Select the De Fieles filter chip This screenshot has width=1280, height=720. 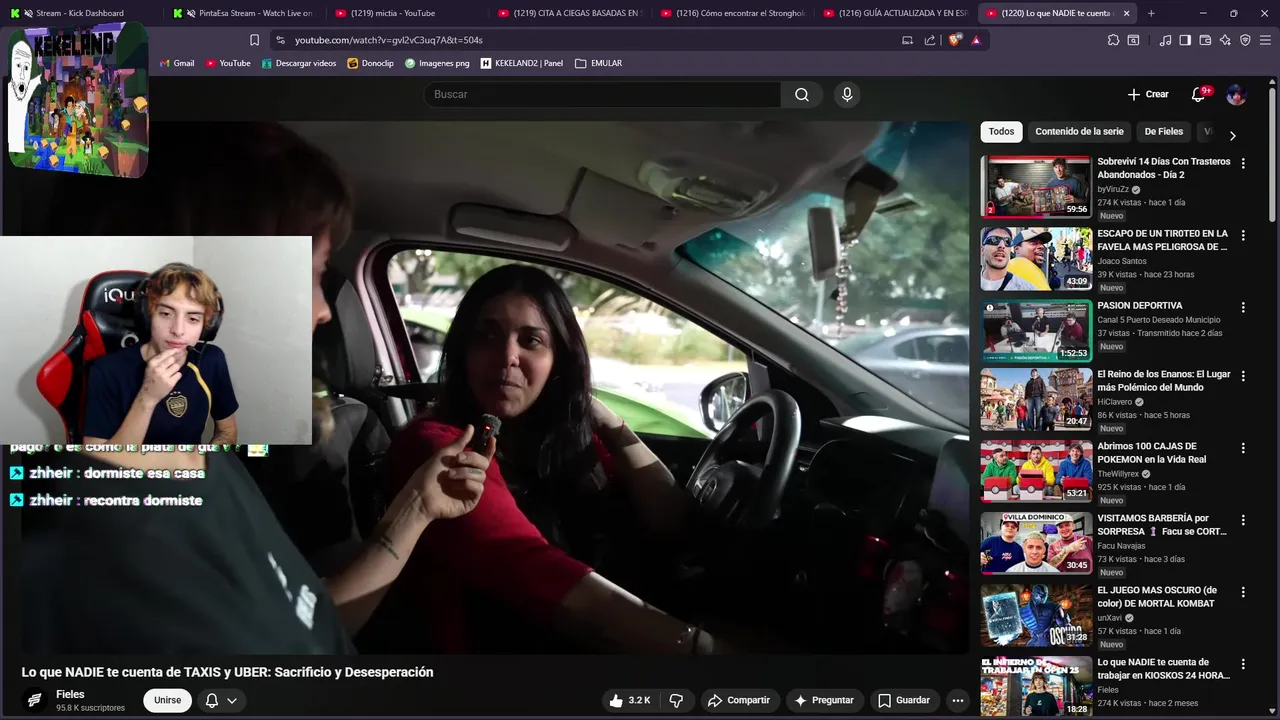coord(1163,131)
